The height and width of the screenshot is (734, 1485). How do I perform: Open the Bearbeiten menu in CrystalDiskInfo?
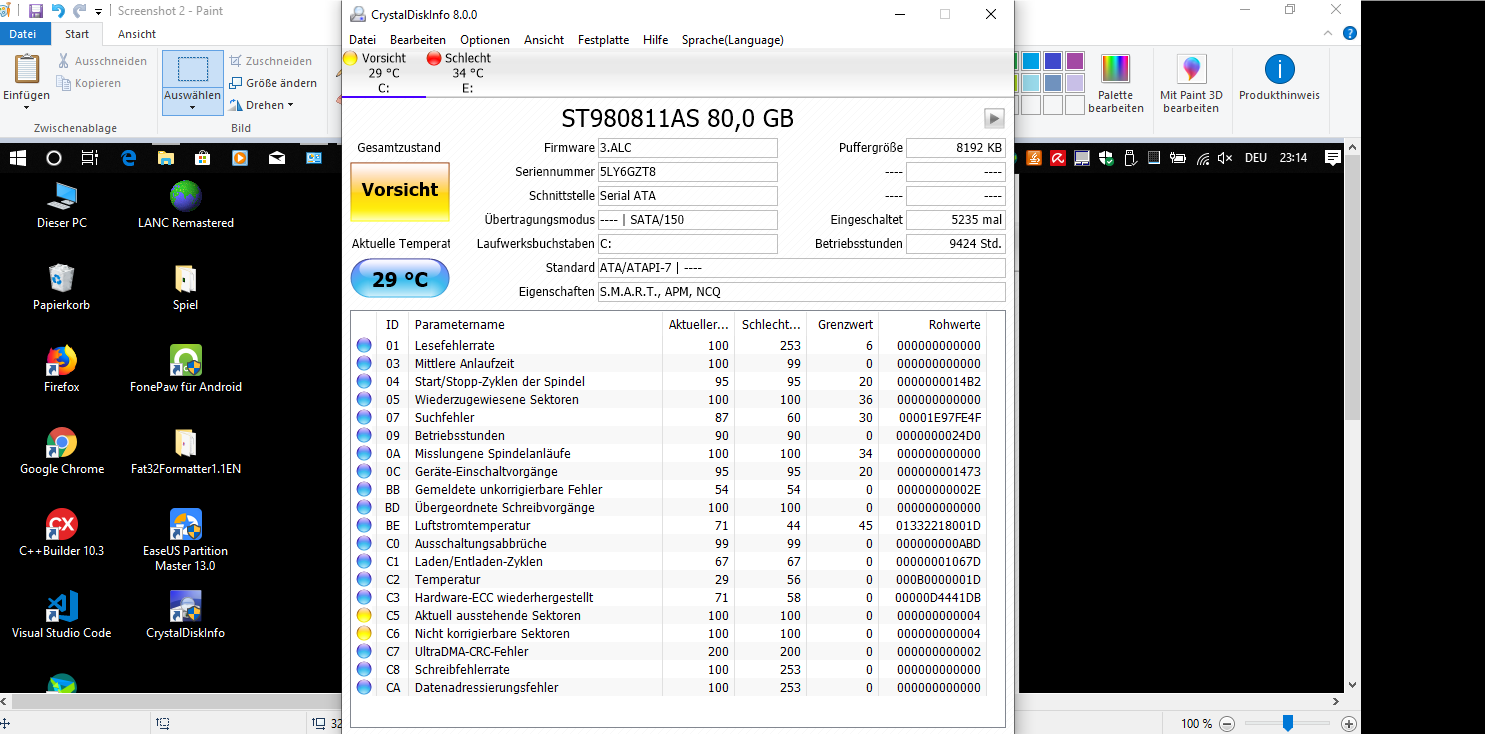pyautogui.click(x=418, y=40)
